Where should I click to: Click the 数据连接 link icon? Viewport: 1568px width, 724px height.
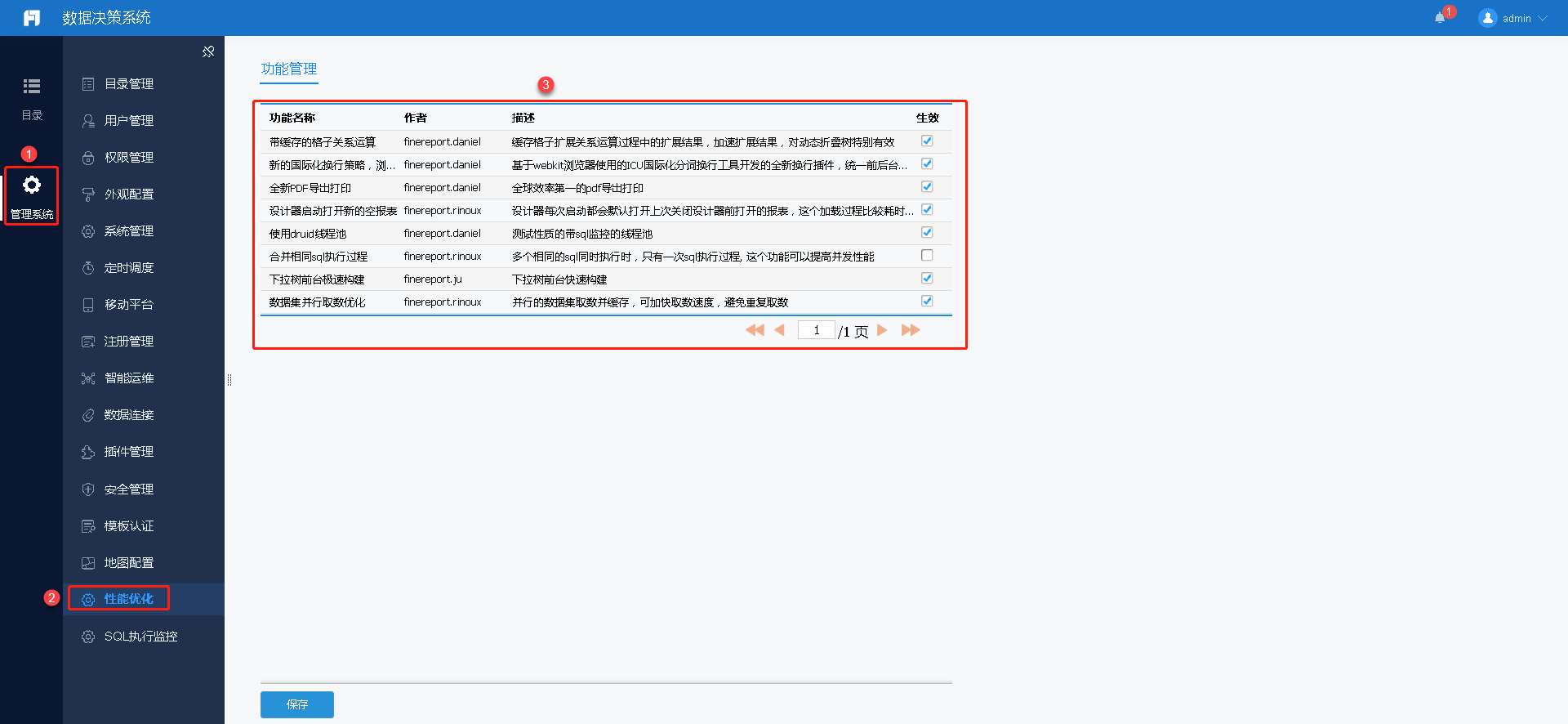(88, 415)
